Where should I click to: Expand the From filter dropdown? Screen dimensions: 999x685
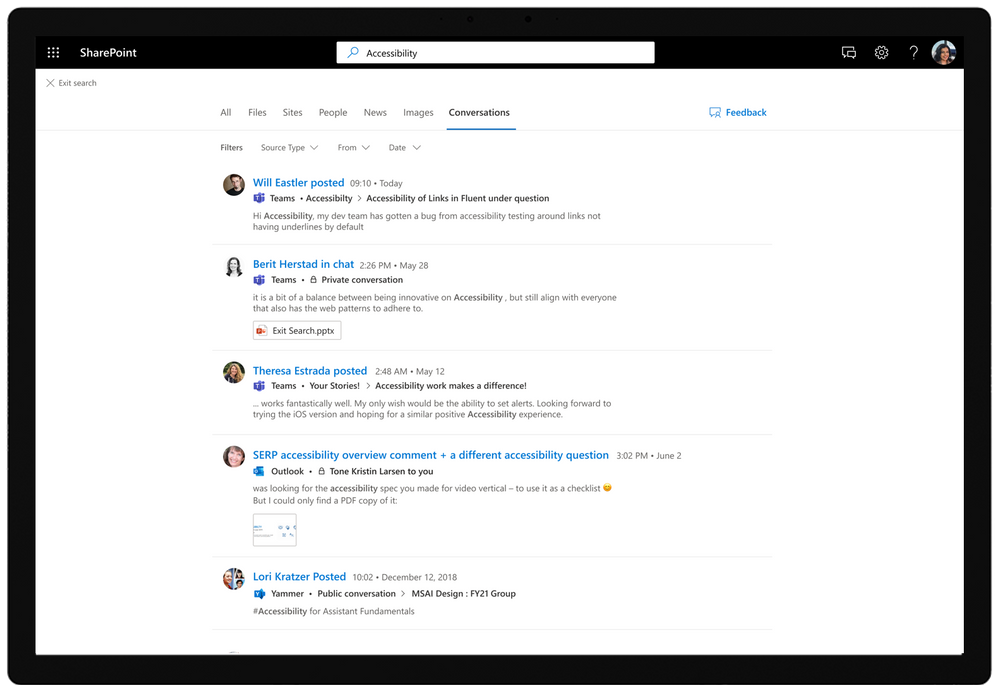pos(354,148)
